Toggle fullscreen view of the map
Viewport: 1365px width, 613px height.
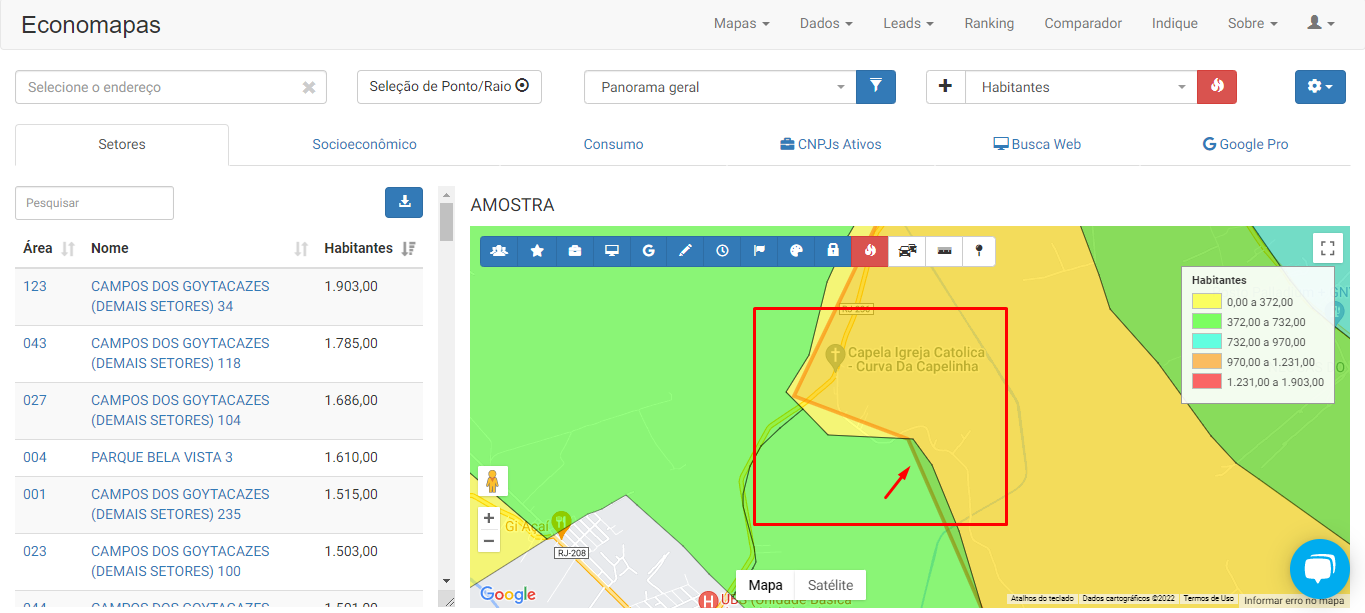click(1327, 248)
